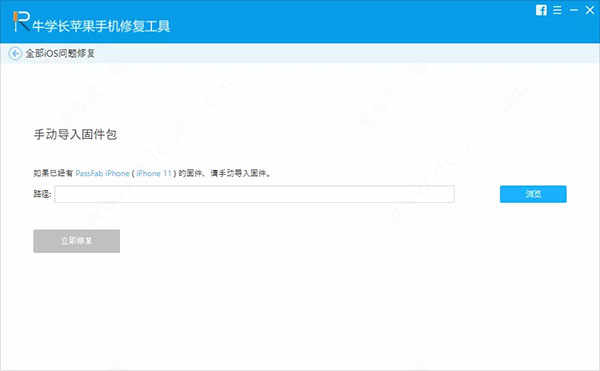Open the hamburger menu icon
Screen dimensions: 600x371
tap(558, 10)
